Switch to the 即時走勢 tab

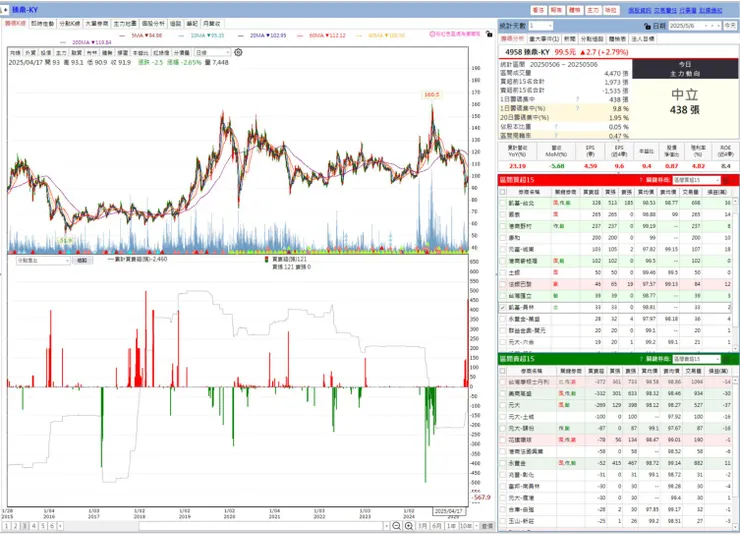42,24
